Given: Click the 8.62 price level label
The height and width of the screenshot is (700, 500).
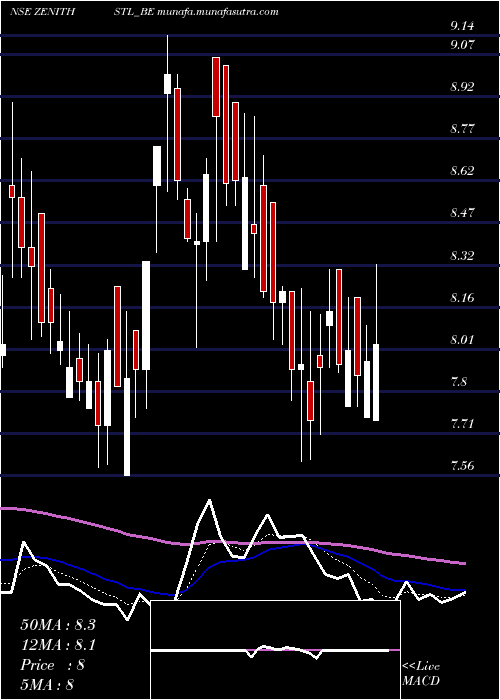Looking at the screenshot, I should coord(462,171).
